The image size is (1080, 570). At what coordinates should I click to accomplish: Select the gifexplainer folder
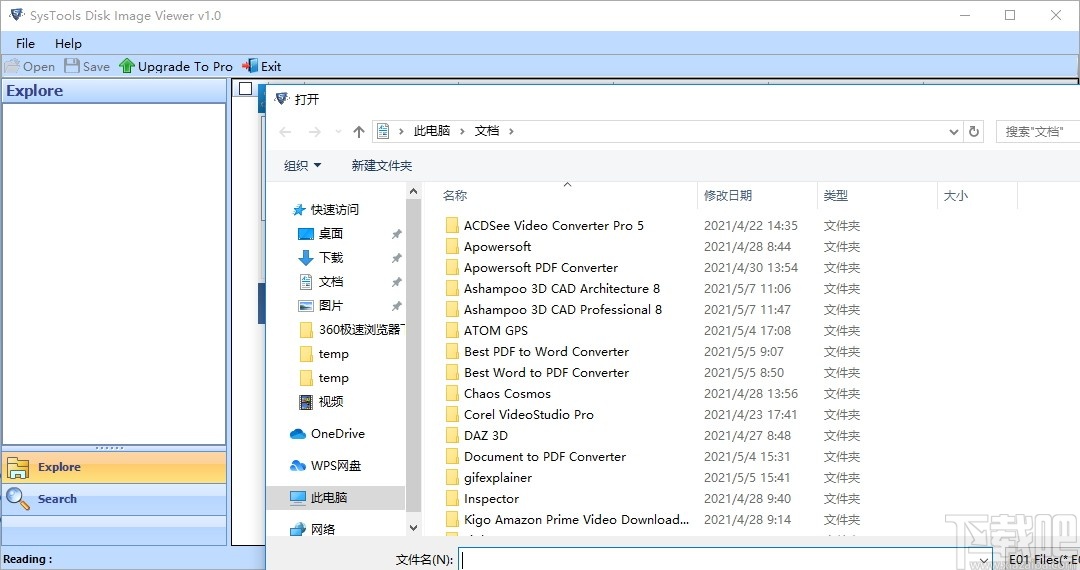coord(497,478)
